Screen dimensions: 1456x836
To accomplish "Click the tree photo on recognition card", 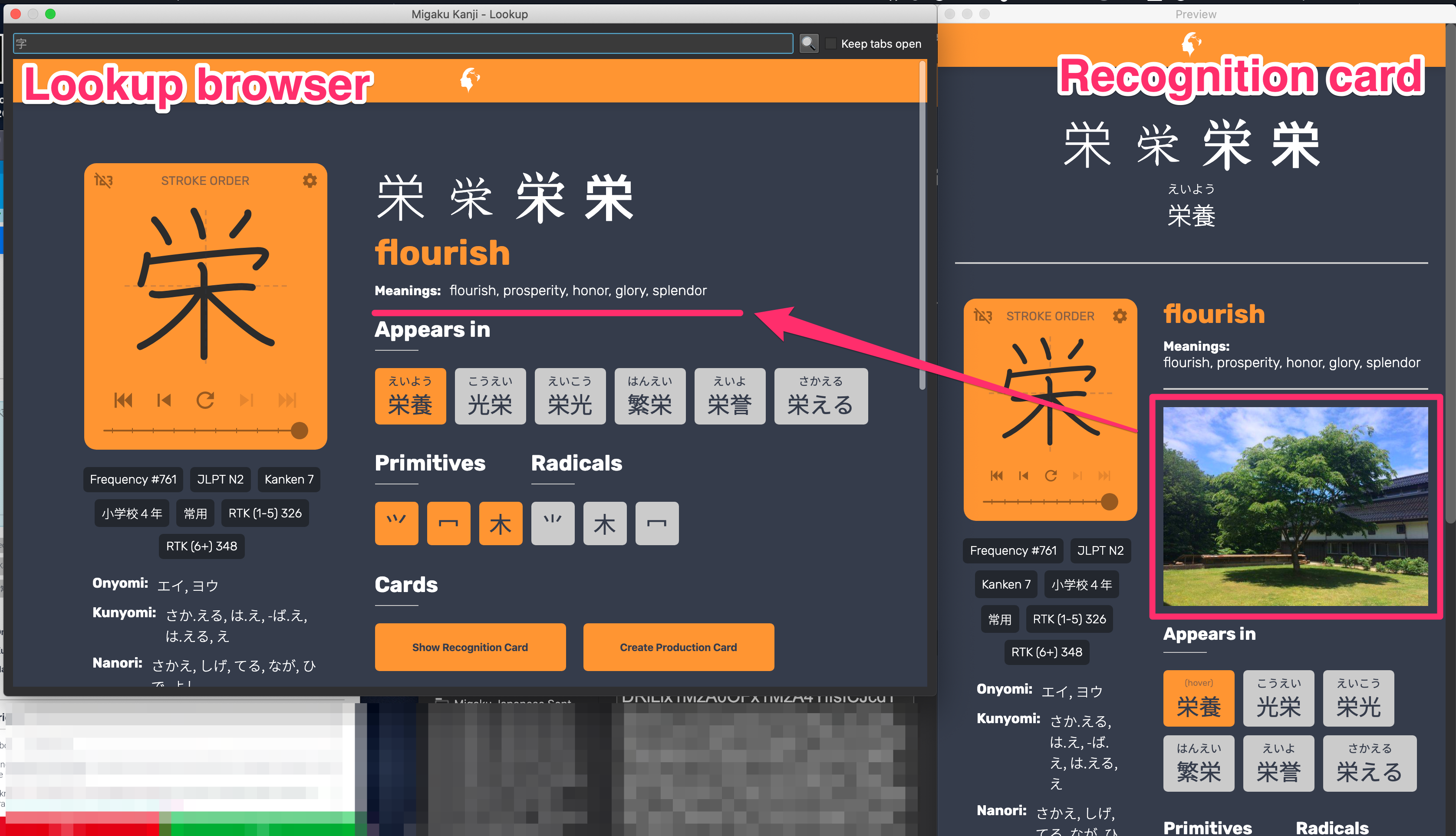I will tap(1295, 507).
